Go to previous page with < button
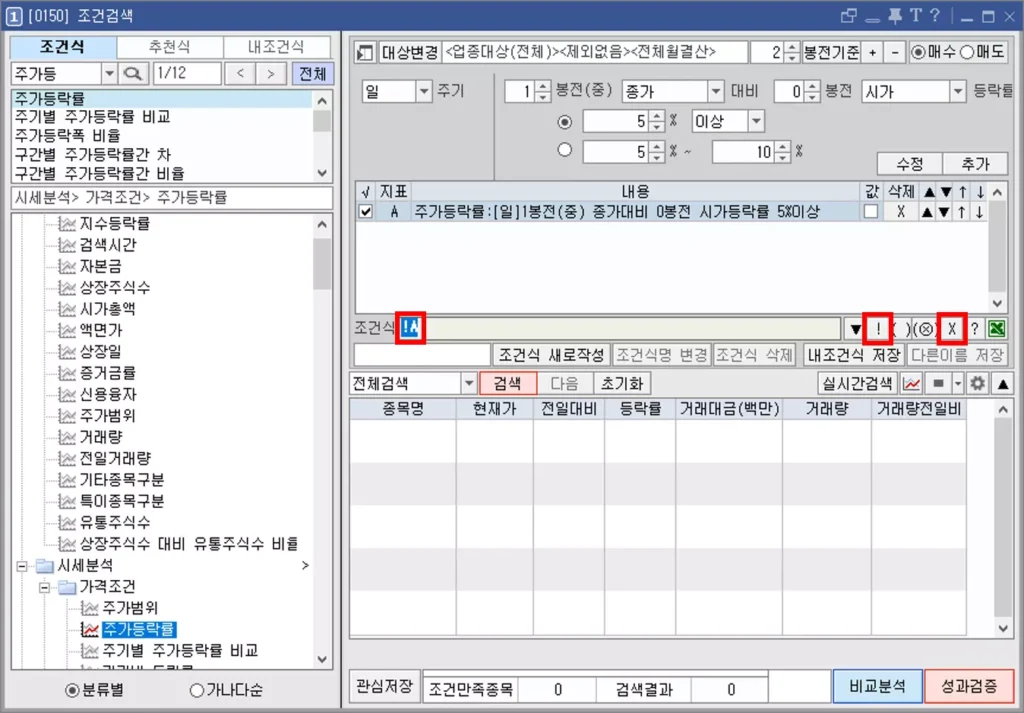Screen dimensions: 1024x713 [x=240, y=74]
